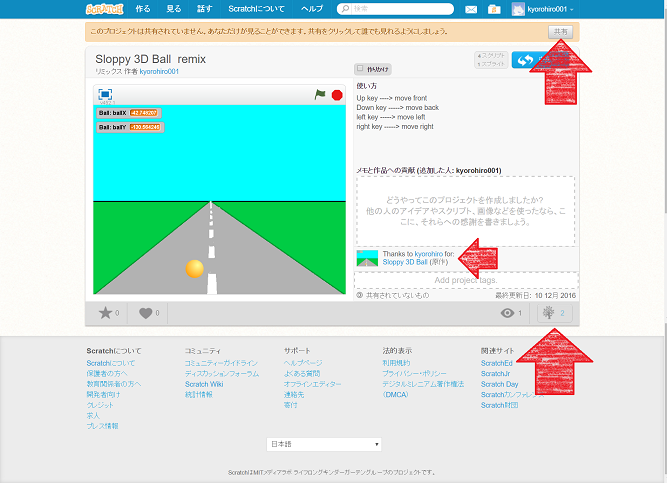Open the kyorohiro001 account dropdown

[x=550, y=9]
